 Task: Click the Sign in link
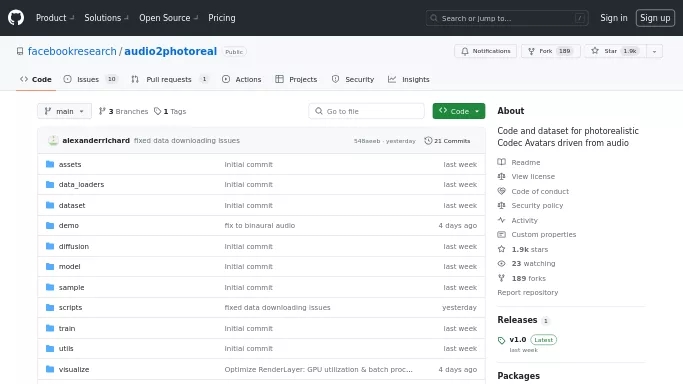[614, 18]
